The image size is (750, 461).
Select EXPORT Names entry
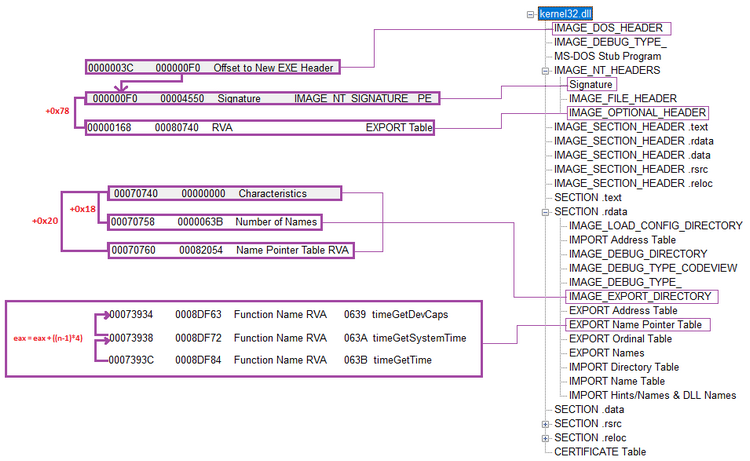[x=607, y=353]
